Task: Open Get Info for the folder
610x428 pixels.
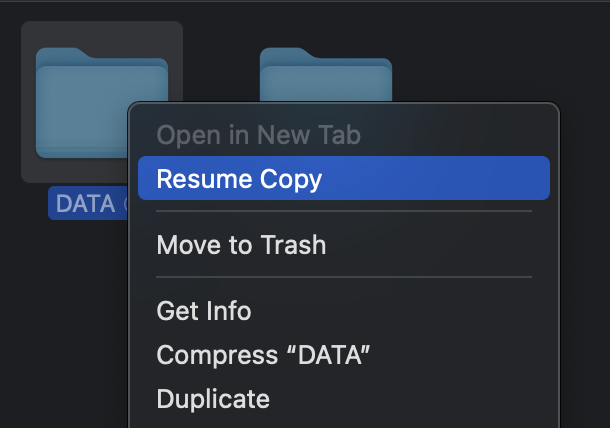Action: click(204, 311)
